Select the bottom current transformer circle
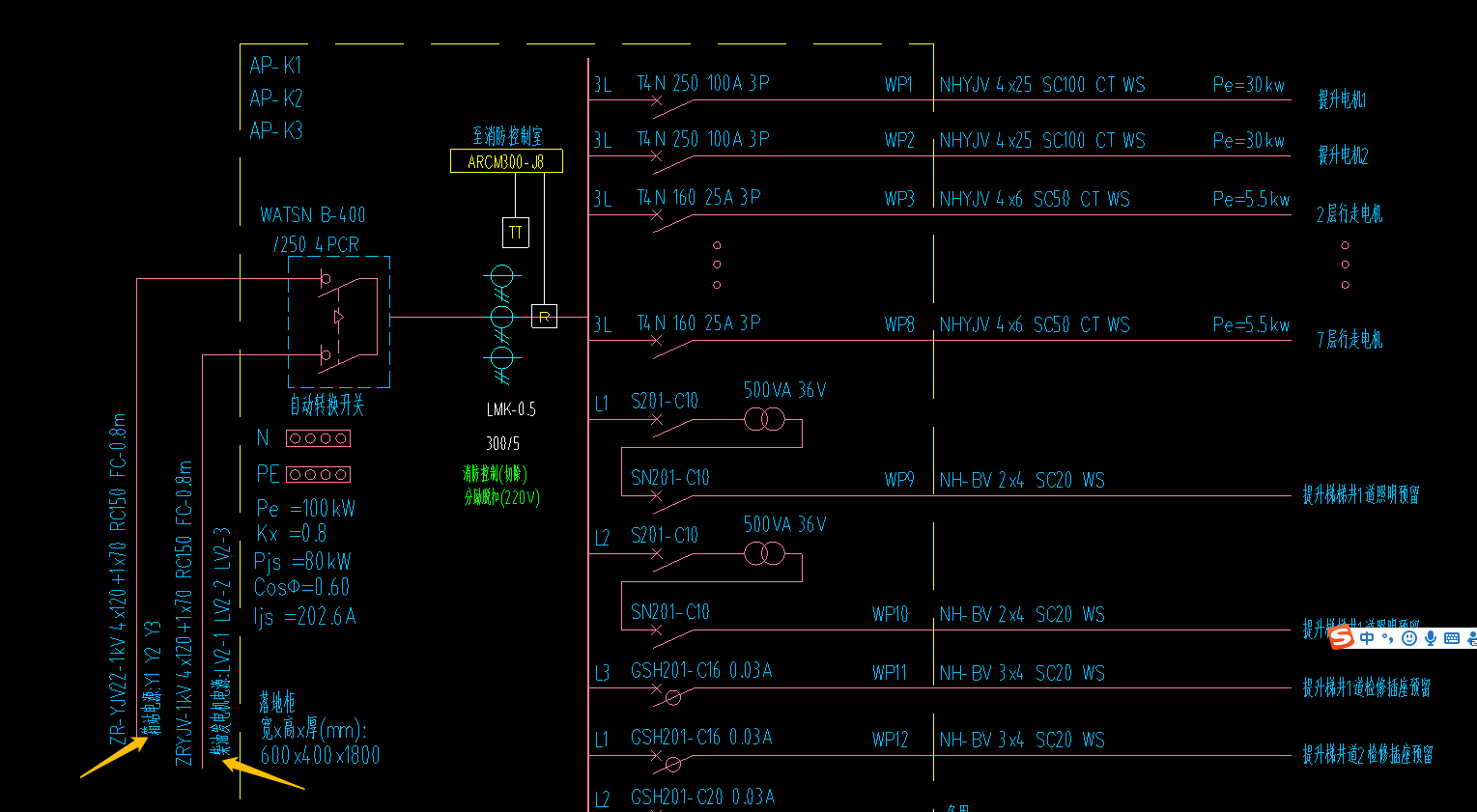The width and height of the screenshot is (1477, 812). tap(501, 358)
